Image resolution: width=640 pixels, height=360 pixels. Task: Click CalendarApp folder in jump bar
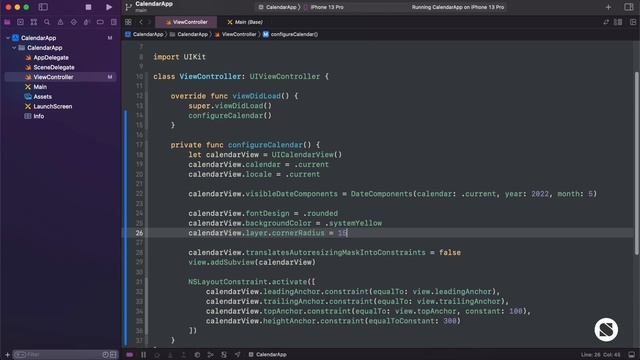189,34
